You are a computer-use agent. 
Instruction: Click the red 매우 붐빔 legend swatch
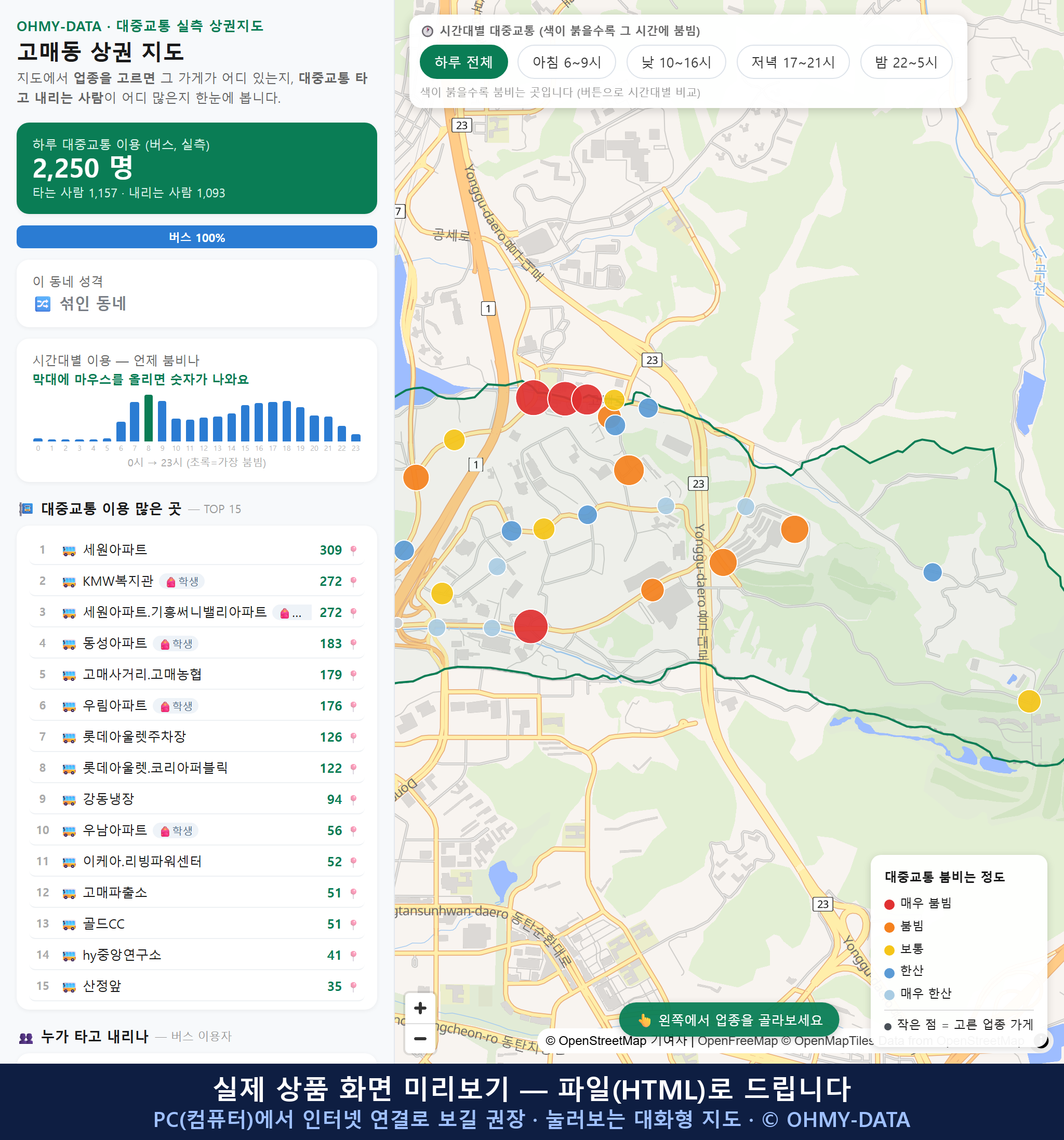[889, 904]
